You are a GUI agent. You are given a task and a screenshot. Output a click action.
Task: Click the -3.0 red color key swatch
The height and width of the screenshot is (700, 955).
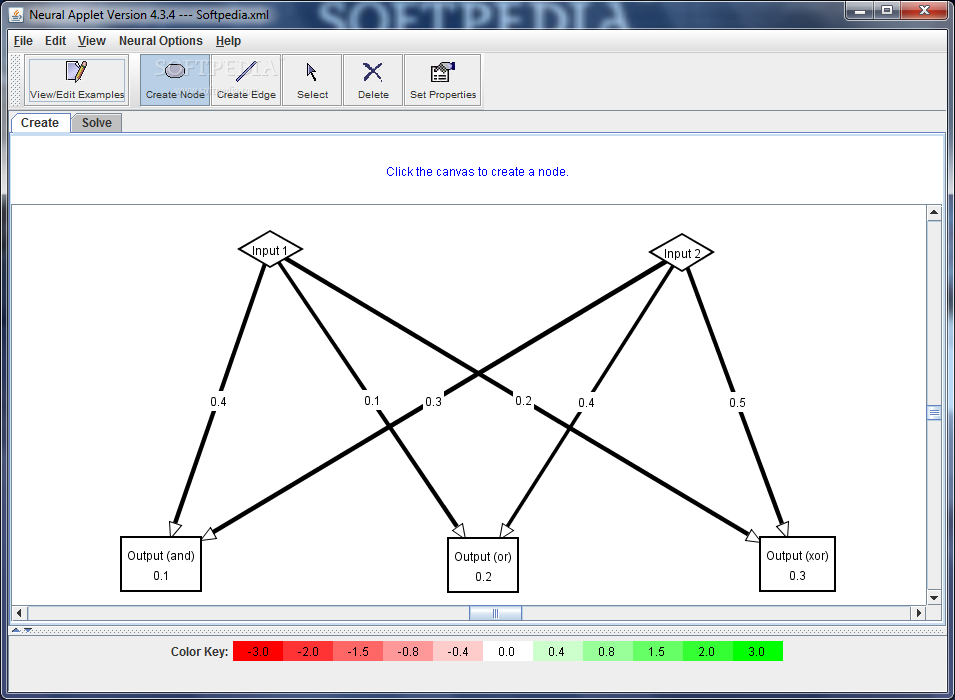(x=258, y=651)
